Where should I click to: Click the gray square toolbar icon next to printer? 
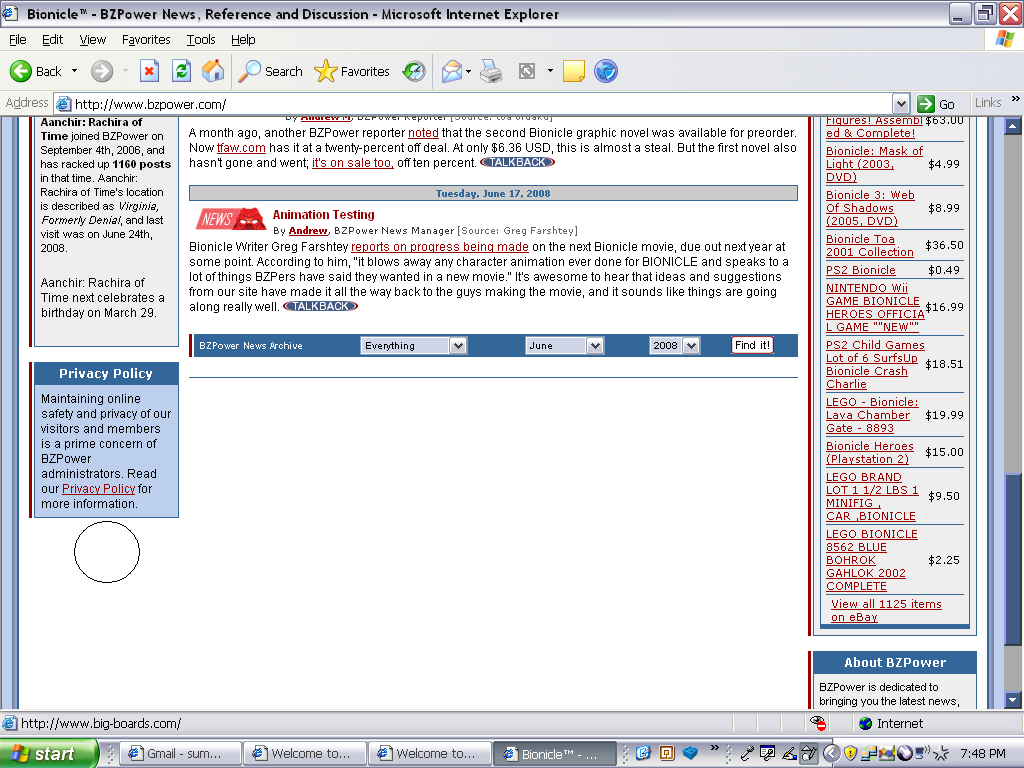click(526, 71)
